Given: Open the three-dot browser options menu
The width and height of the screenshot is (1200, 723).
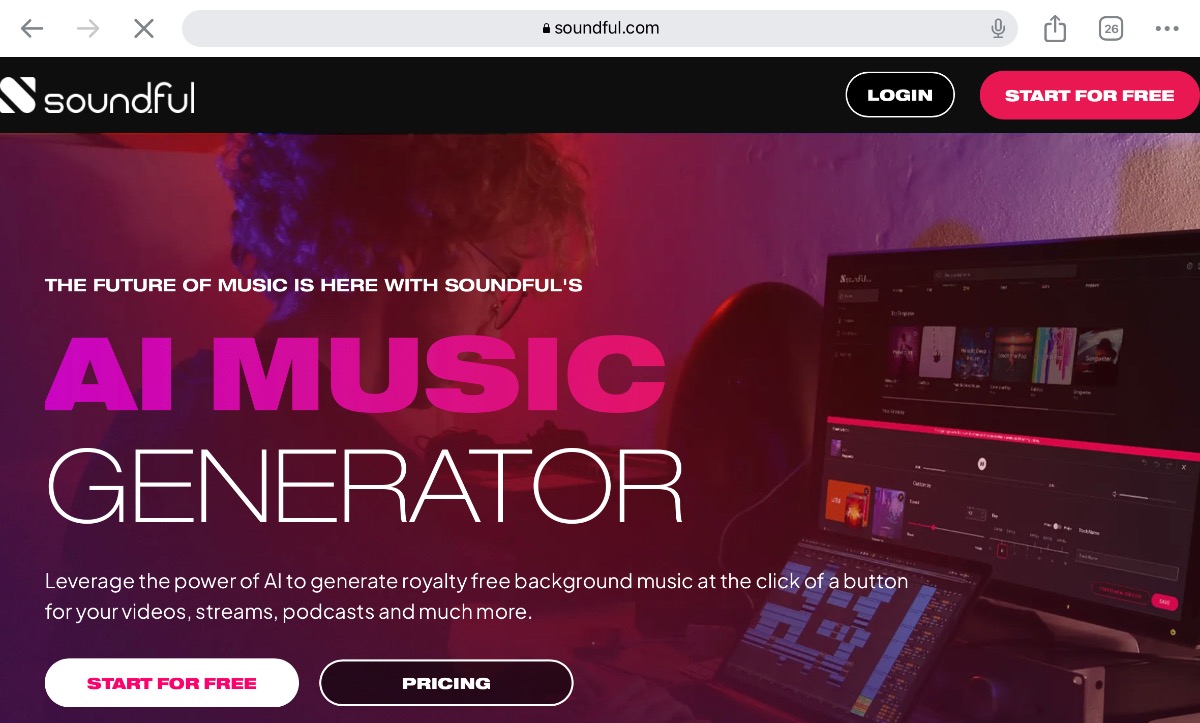Looking at the screenshot, I should coord(1167,28).
